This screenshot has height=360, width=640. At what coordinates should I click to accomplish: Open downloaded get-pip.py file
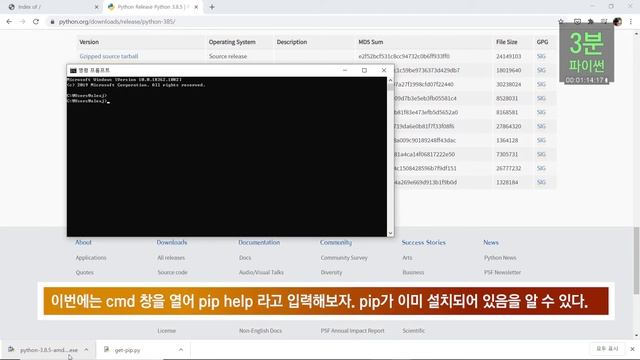click(x=128, y=350)
